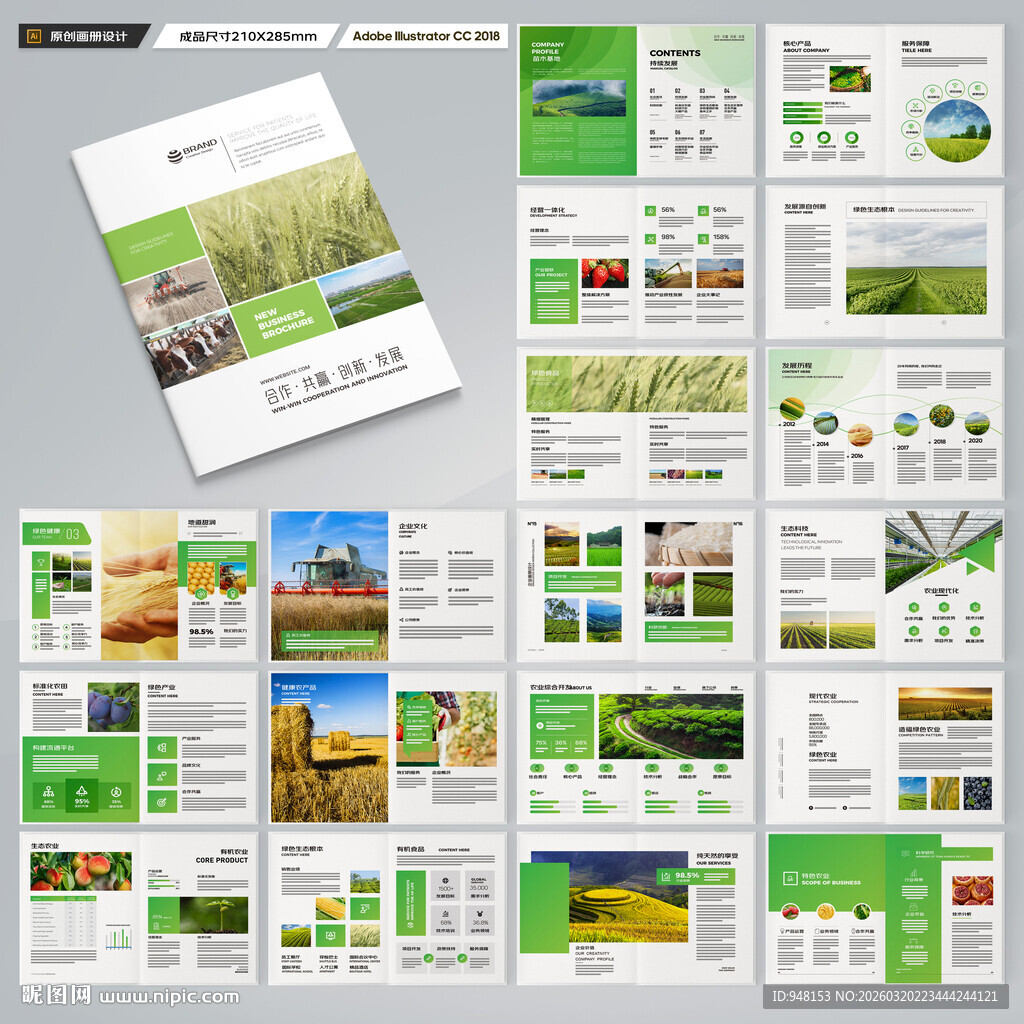Image resolution: width=1024 pixels, height=1024 pixels.
Task: Click the 2014 timeline year
Action: pos(822,444)
